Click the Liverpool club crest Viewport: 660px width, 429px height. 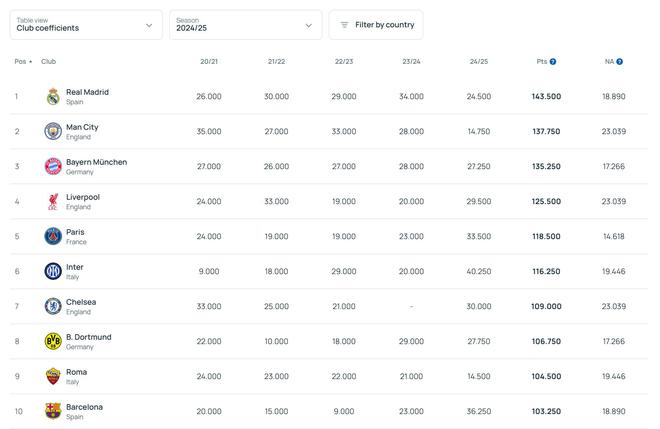pyautogui.click(x=53, y=202)
